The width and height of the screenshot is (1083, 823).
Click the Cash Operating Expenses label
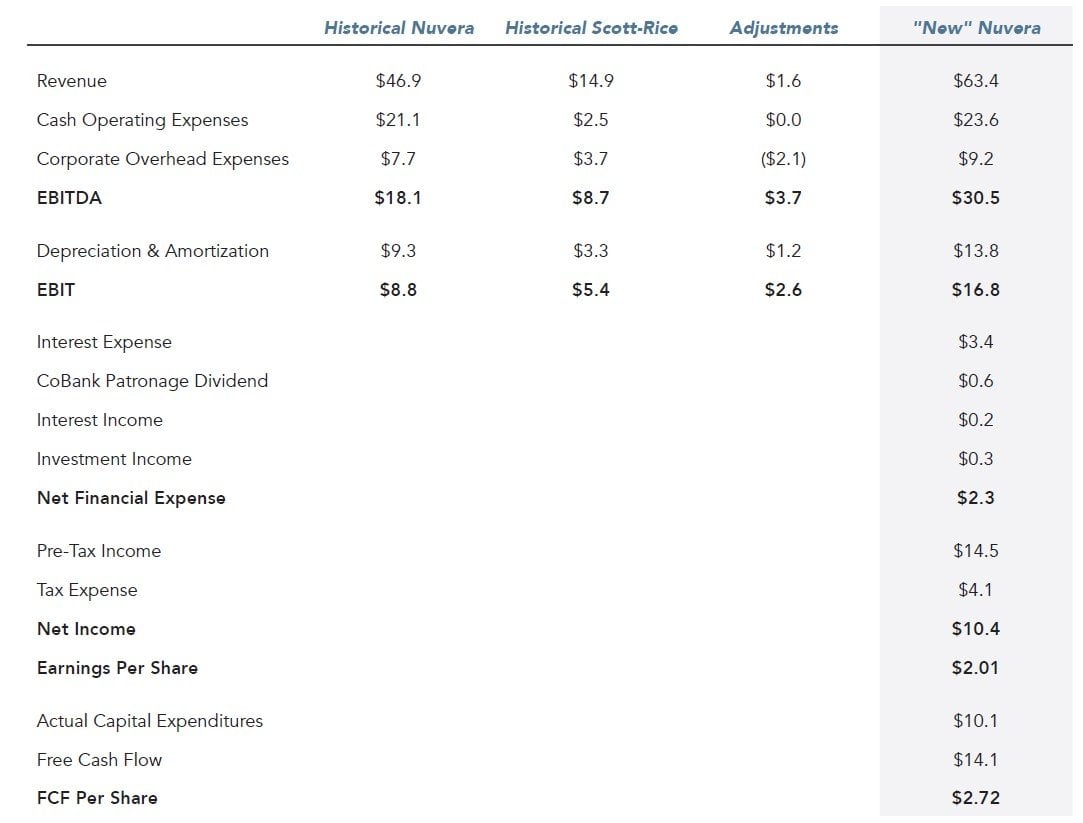142,120
